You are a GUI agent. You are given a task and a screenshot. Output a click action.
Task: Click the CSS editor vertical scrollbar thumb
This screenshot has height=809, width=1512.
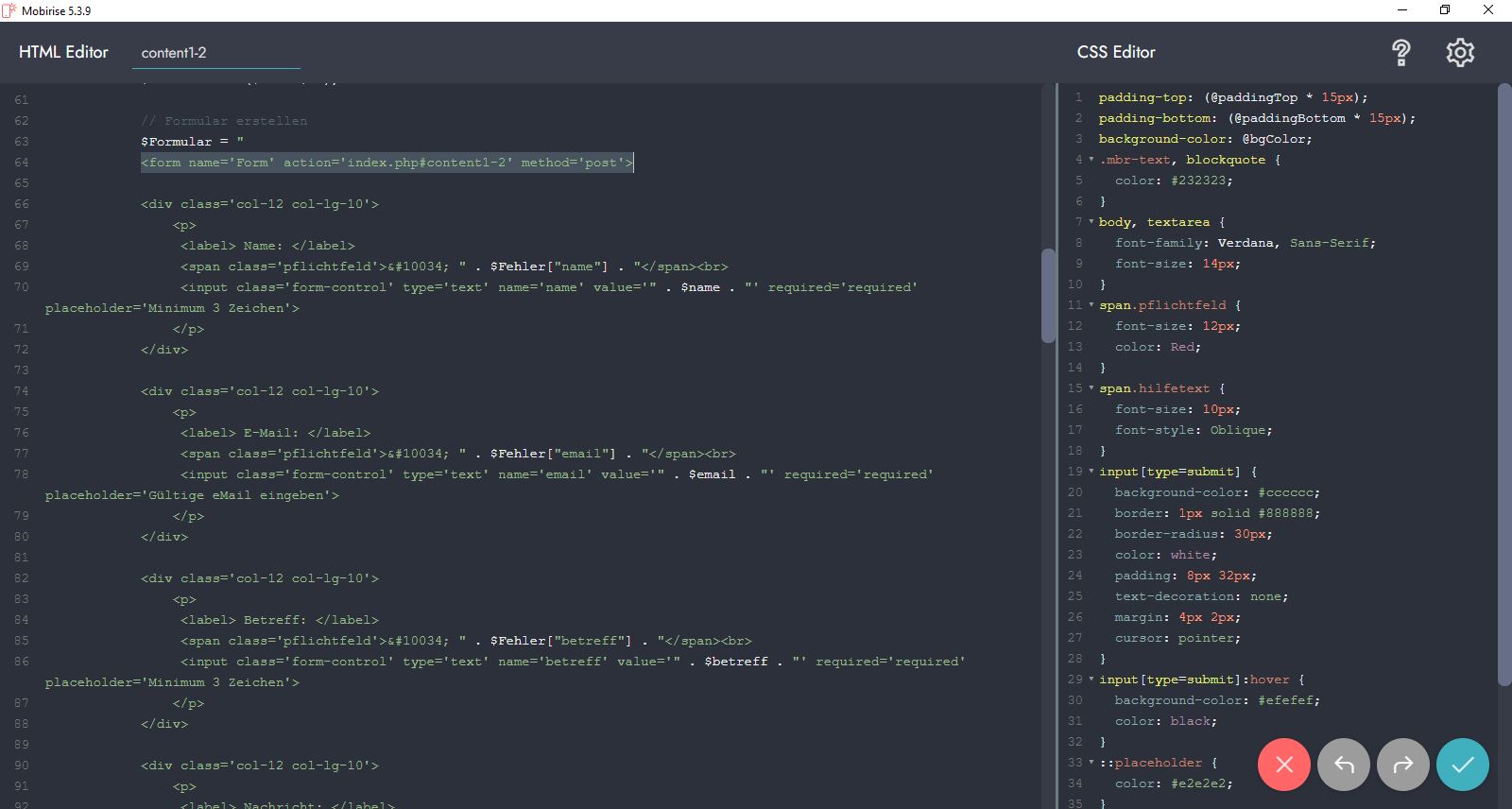click(x=1504, y=378)
